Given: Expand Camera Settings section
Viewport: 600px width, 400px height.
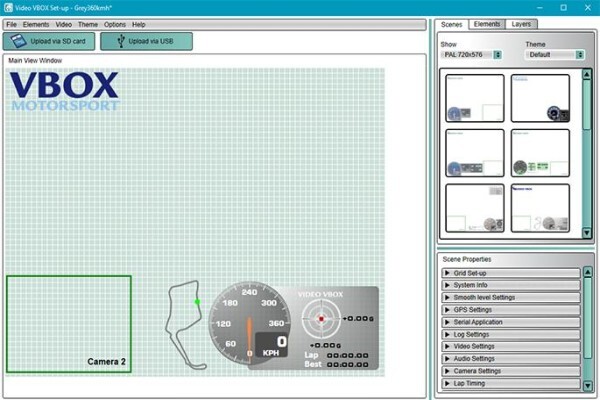Looking at the screenshot, I should tap(511, 371).
